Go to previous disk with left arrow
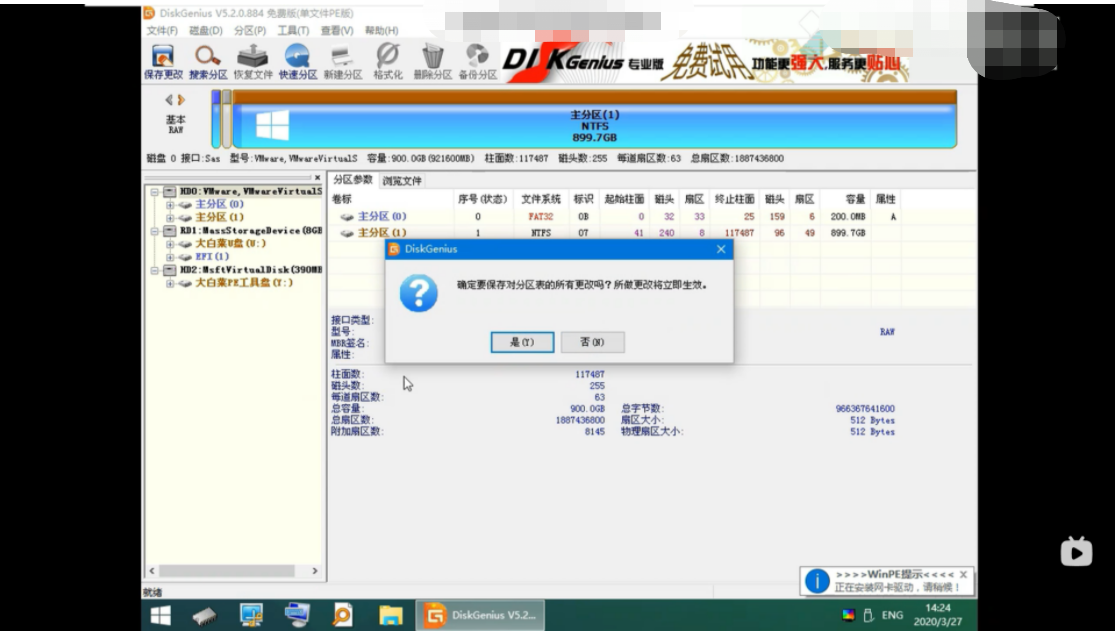The width and height of the screenshot is (1118, 634). [169, 100]
